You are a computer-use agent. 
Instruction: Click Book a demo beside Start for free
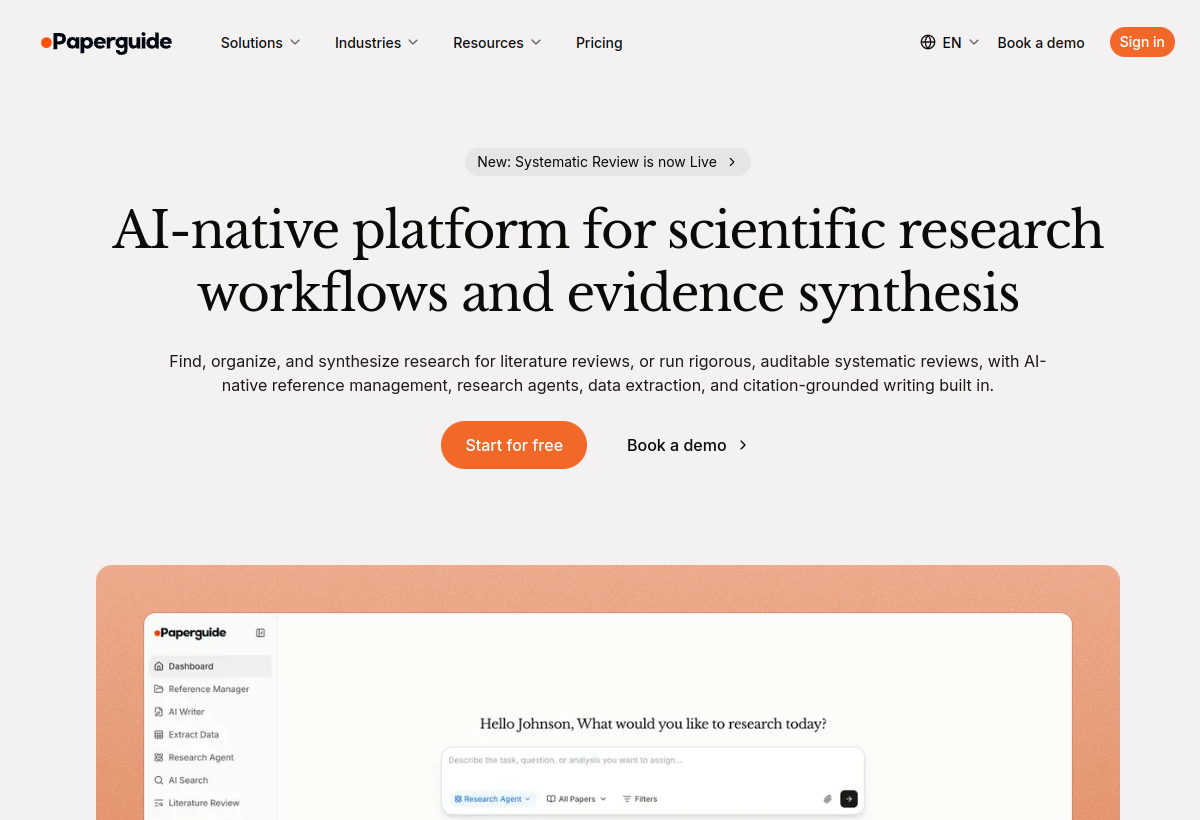(x=687, y=445)
